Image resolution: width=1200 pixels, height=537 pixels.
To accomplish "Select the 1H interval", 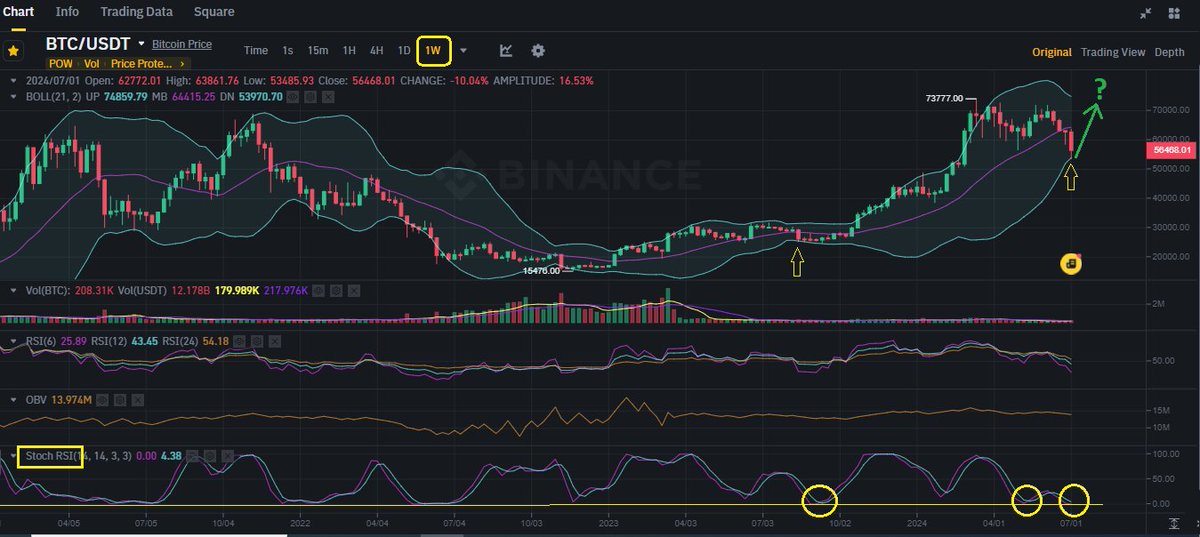I will [x=349, y=50].
